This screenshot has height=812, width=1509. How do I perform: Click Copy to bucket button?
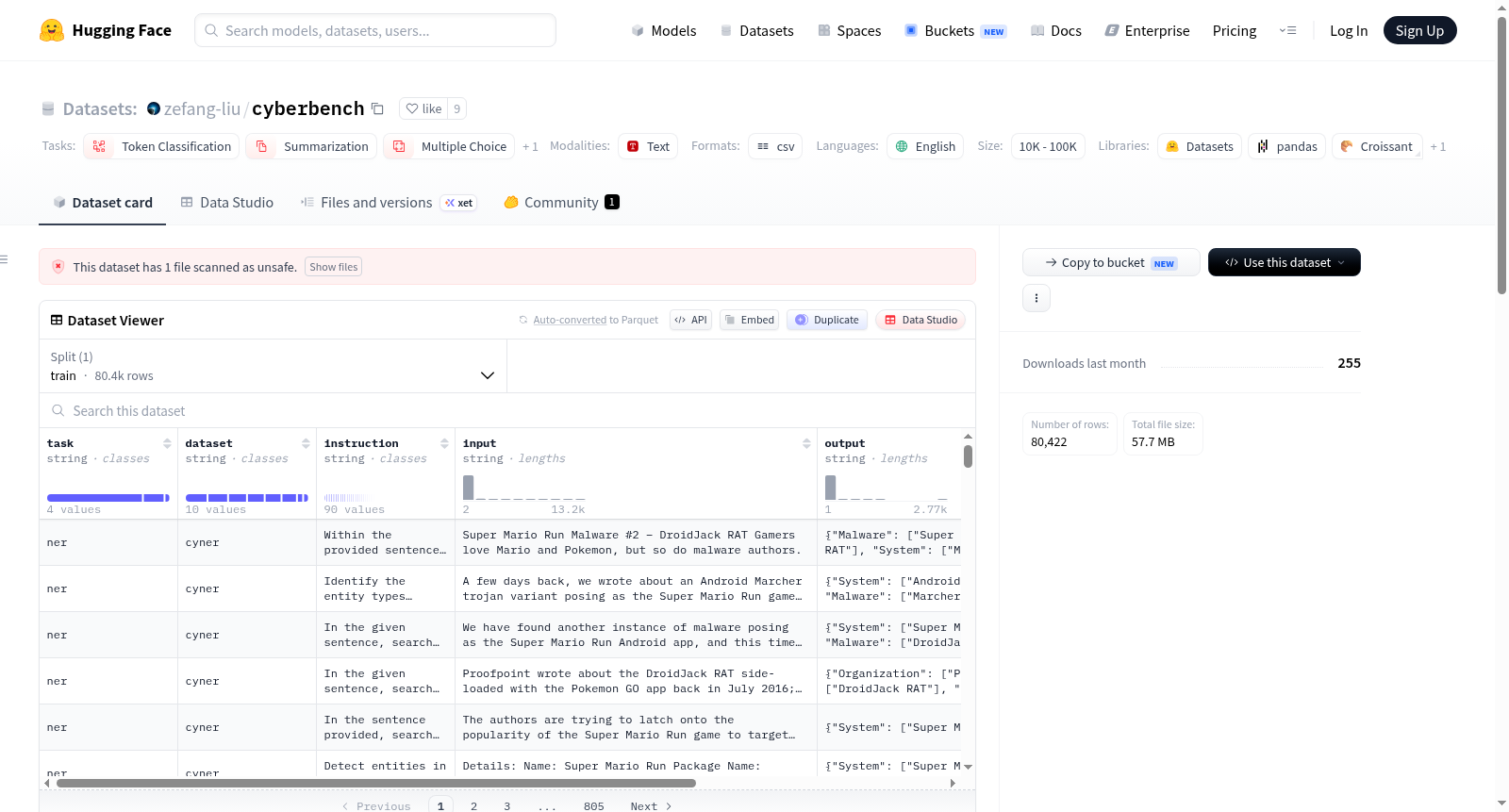[x=1111, y=262]
